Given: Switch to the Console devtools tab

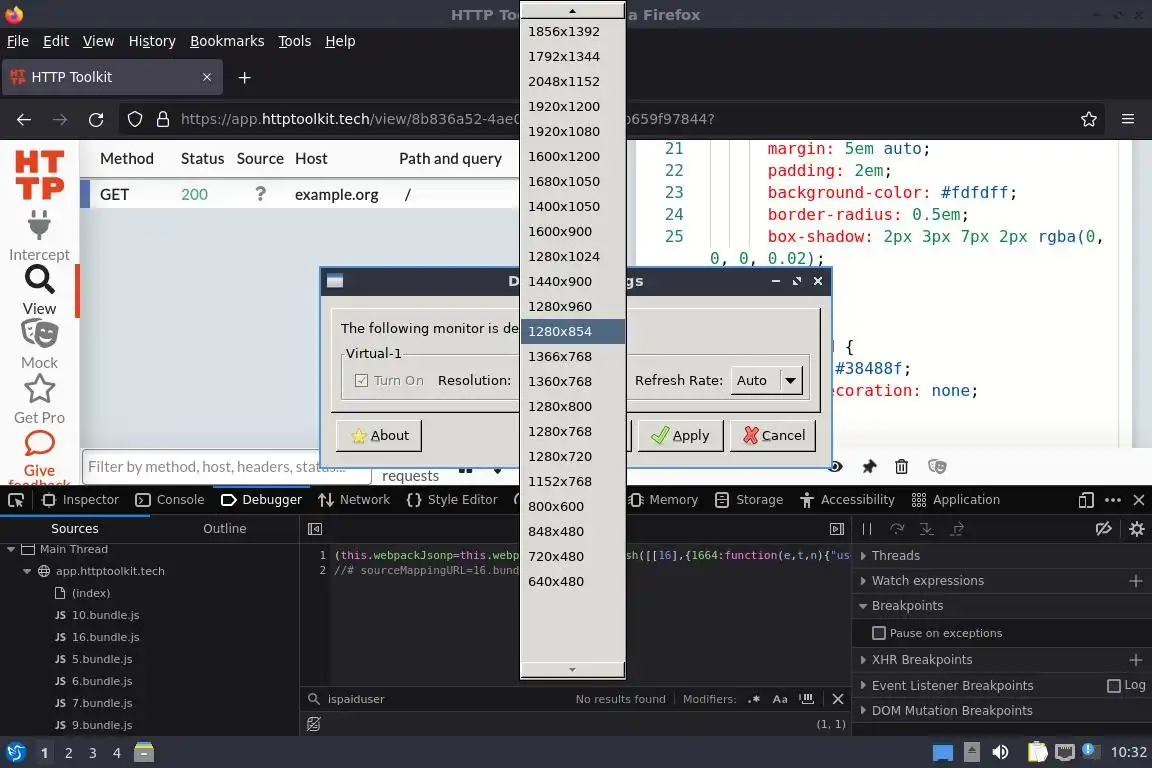Looking at the screenshot, I should tap(170, 500).
